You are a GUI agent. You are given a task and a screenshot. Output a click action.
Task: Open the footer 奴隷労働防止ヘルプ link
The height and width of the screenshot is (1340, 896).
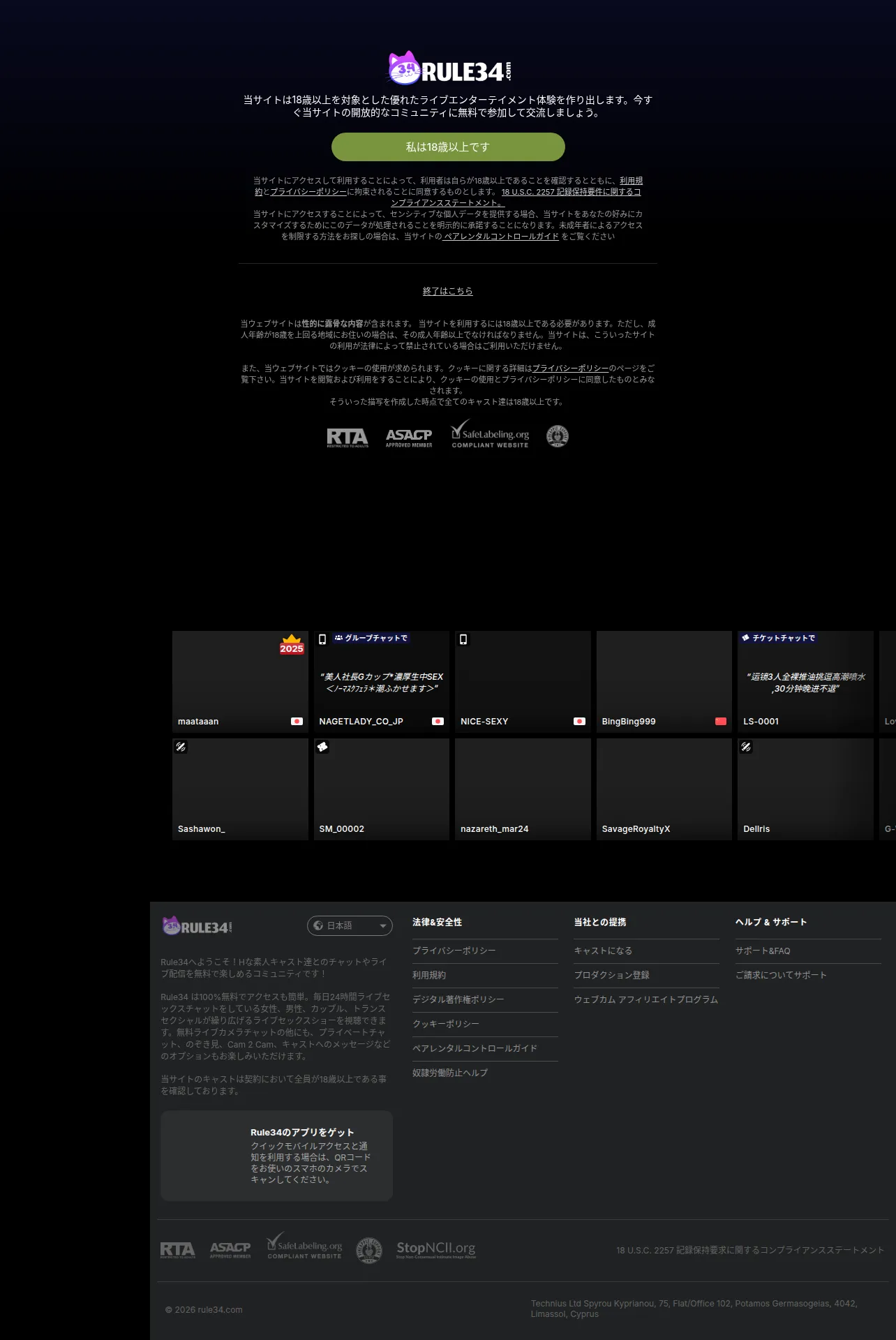450,1073
